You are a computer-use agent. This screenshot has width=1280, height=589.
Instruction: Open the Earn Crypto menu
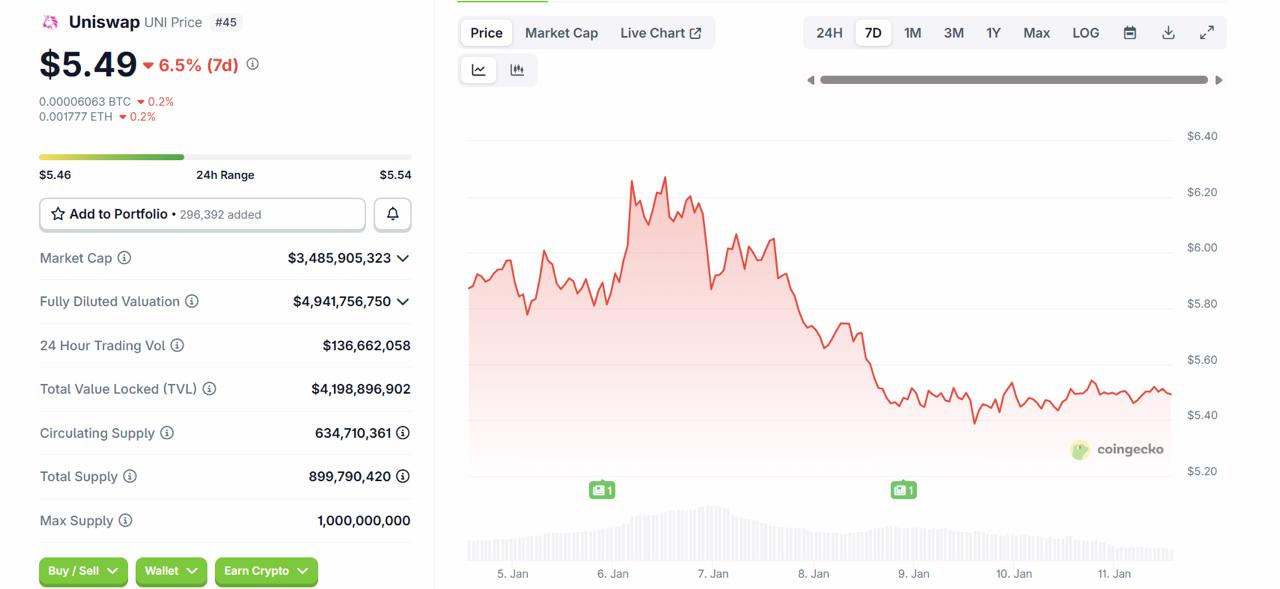(x=266, y=571)
